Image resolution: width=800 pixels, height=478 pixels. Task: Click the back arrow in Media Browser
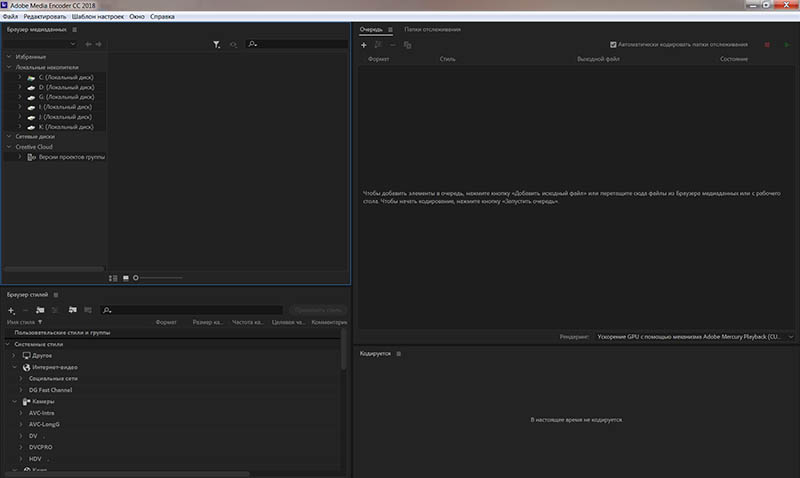[88, 44]
